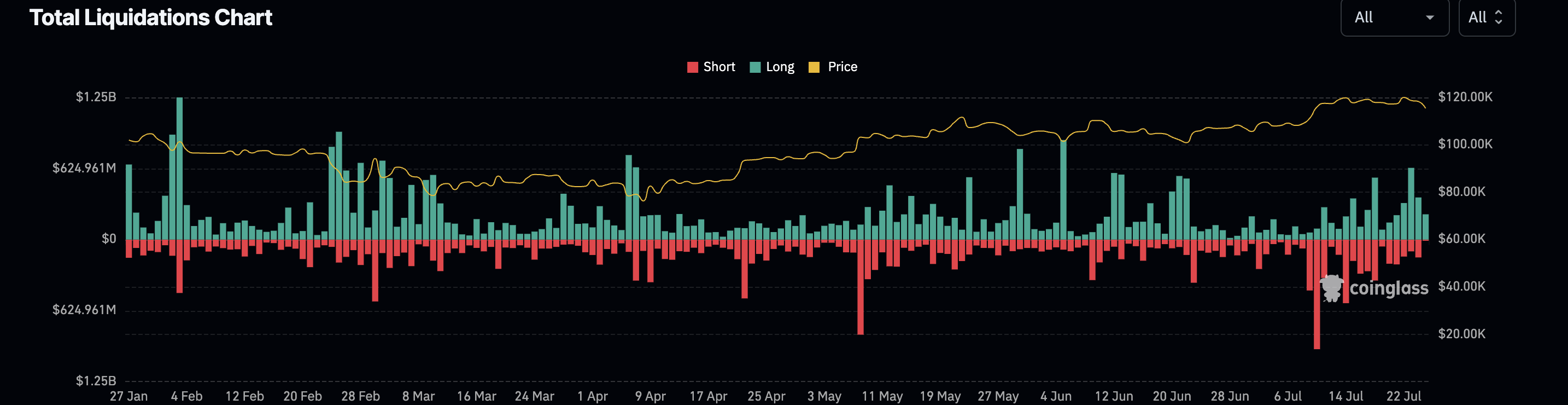Click the up-down chevron icon beside All

(1499, 18)
